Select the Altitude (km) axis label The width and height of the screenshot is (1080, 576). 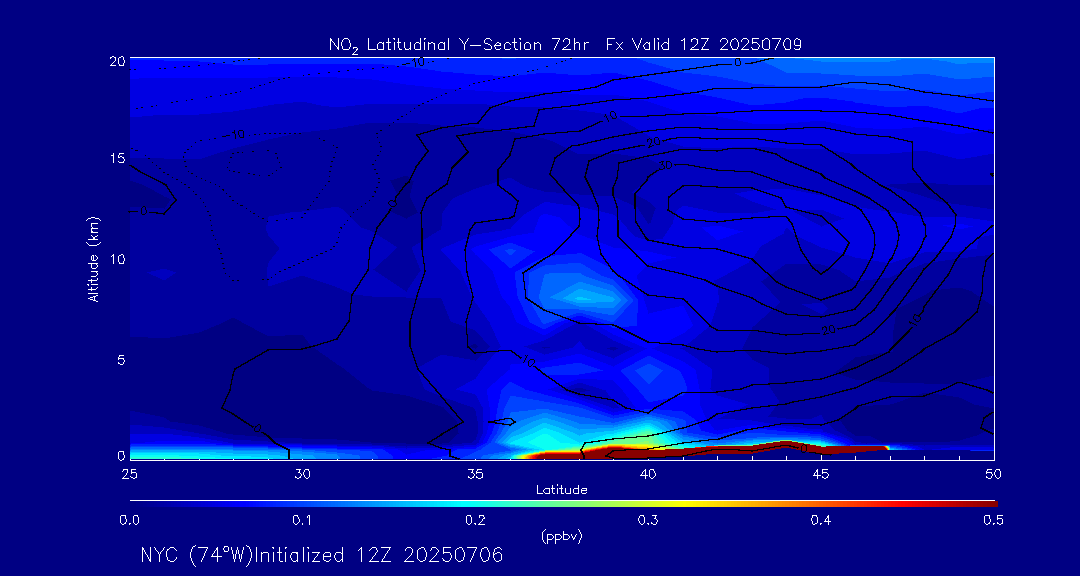(x=93, y=258)
